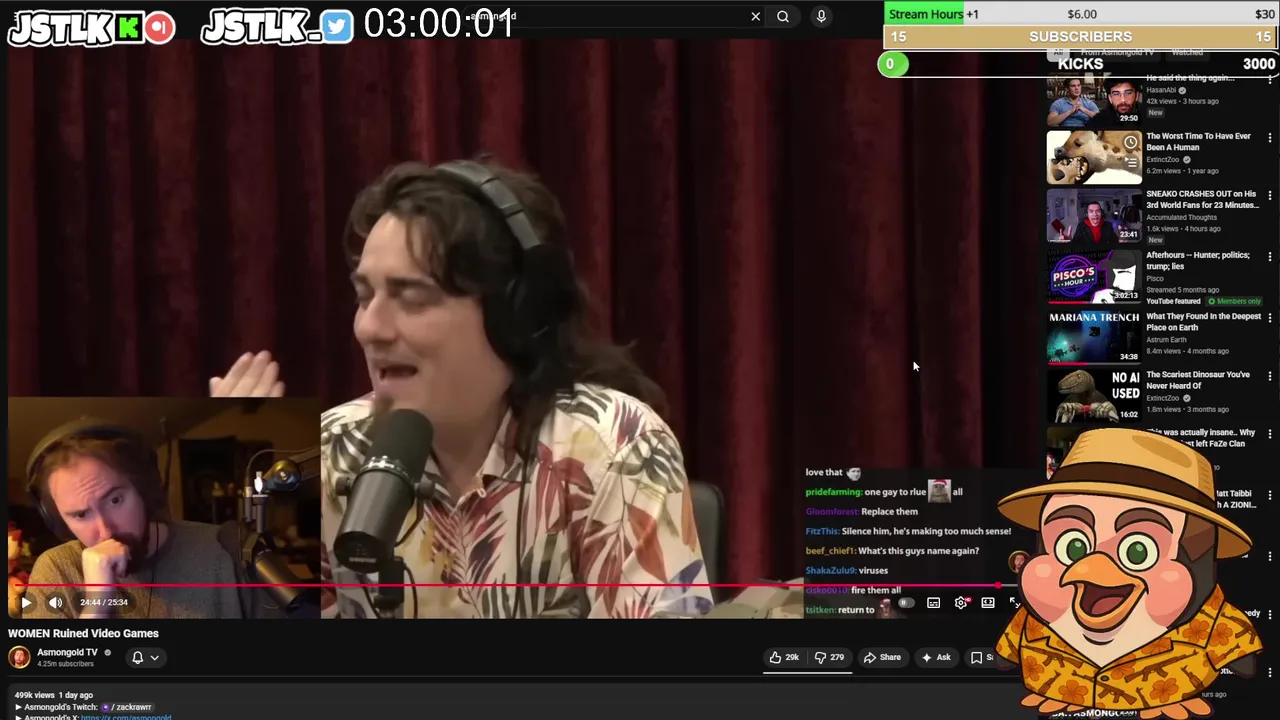Click the 'NO AI USED' dinosaur thumbnail
1280x720 pixels.
tap(1094, 394)
